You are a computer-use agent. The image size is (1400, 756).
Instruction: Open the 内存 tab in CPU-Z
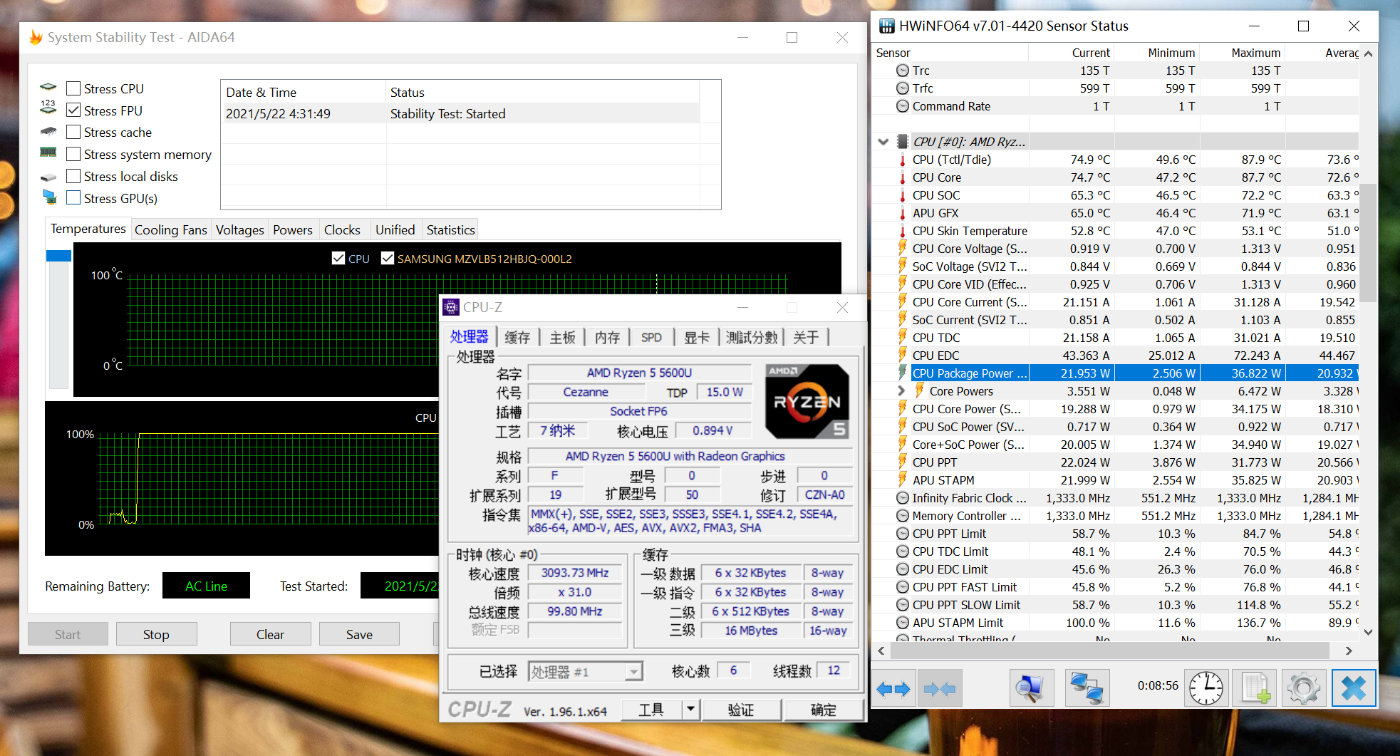click(x=607, y=337)
